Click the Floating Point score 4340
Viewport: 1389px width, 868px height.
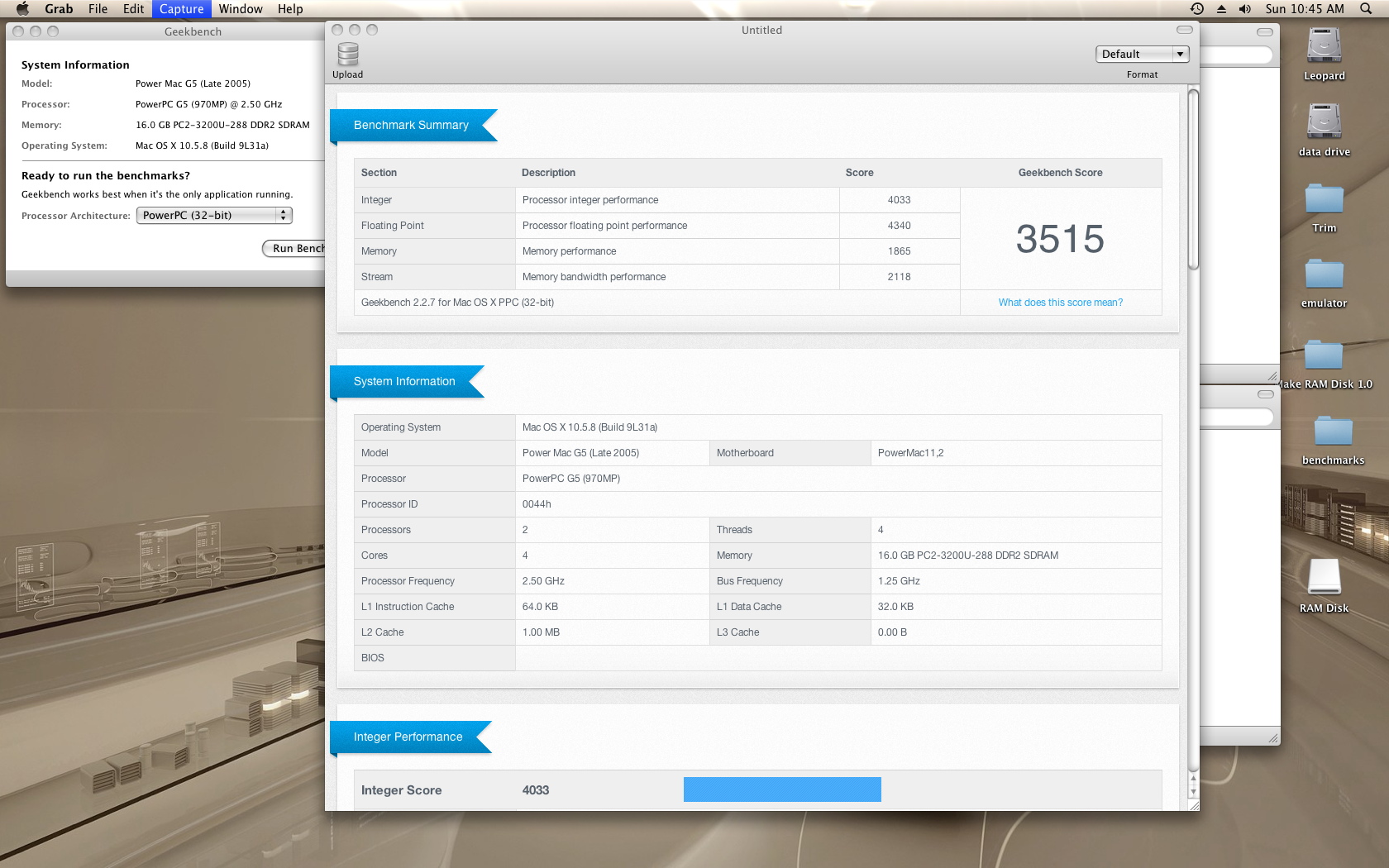(900, 226)
